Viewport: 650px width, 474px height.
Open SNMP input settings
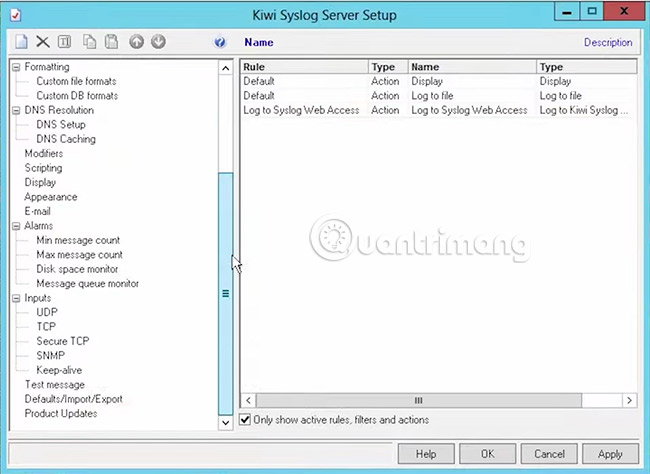(51, 355)
